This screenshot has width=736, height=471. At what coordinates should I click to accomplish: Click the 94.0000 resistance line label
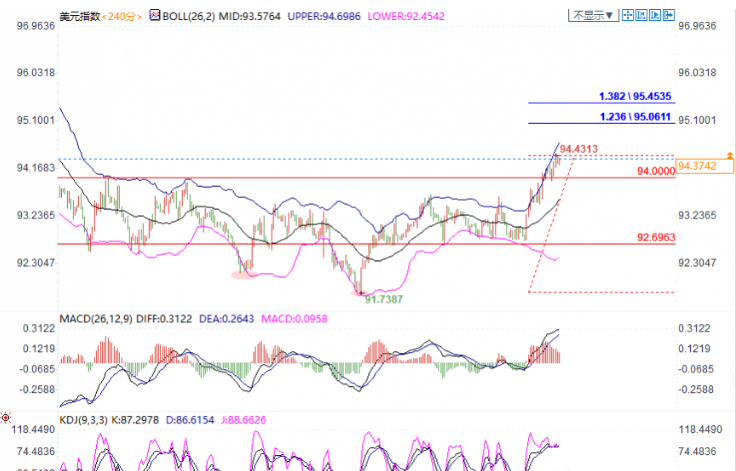point(656,171)
